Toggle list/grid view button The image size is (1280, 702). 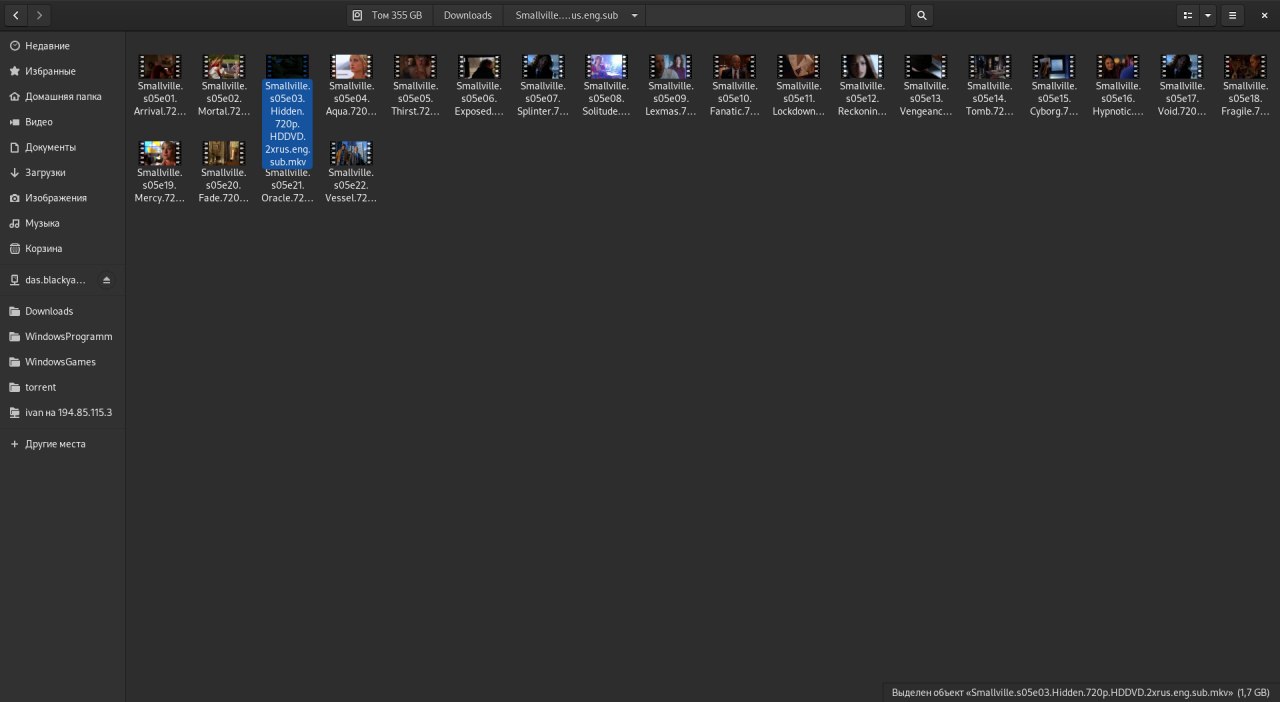[x=1188, y=15]
